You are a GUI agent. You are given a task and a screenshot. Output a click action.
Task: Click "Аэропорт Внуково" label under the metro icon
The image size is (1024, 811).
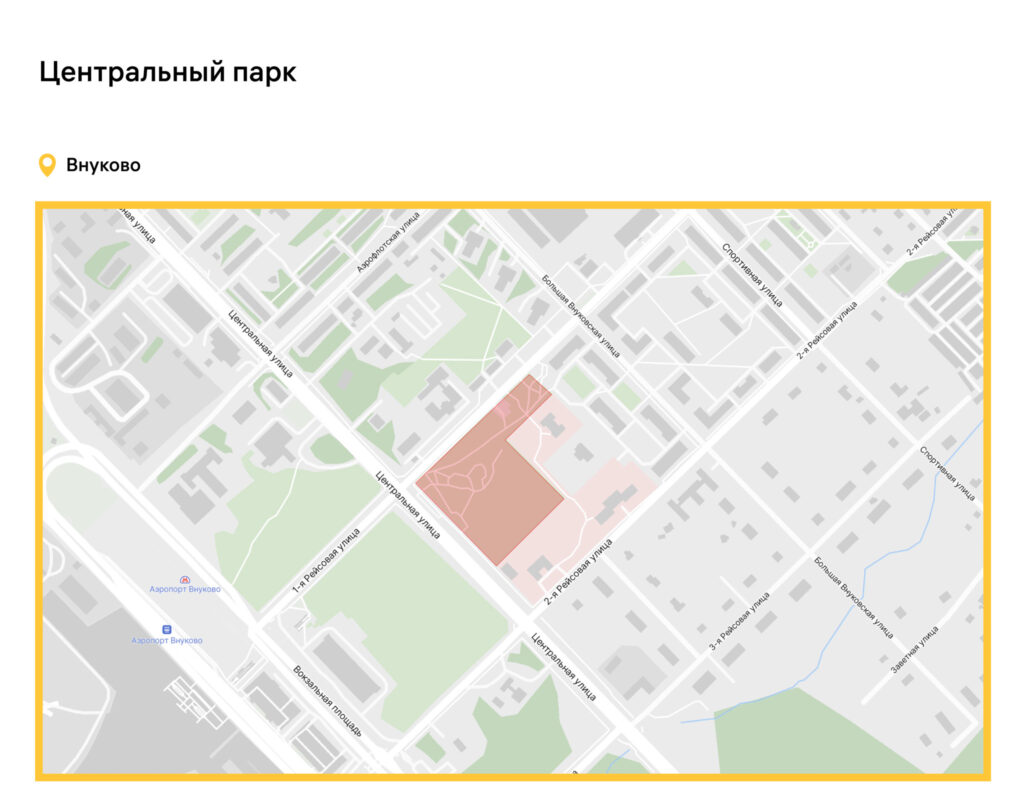point(185,589)
